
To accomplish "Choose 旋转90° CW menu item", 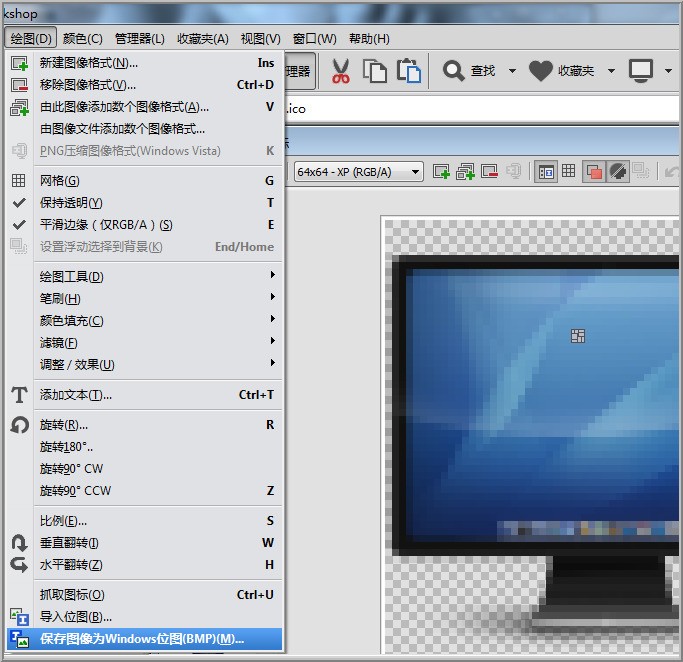I will [x=144, y=469].
